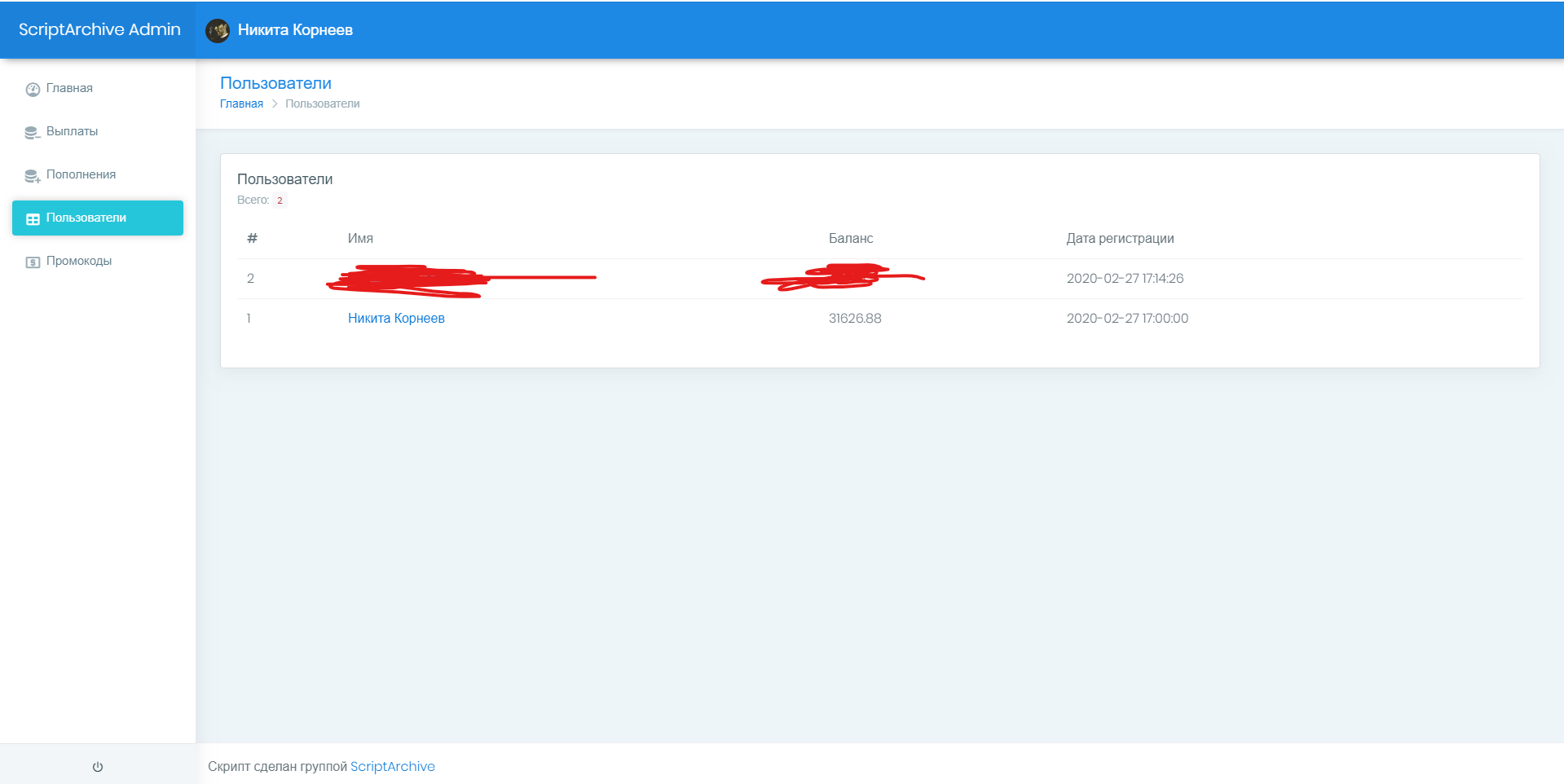Click the 31626.88 balance cell
1564x784 pixels.
coord(855,319)
